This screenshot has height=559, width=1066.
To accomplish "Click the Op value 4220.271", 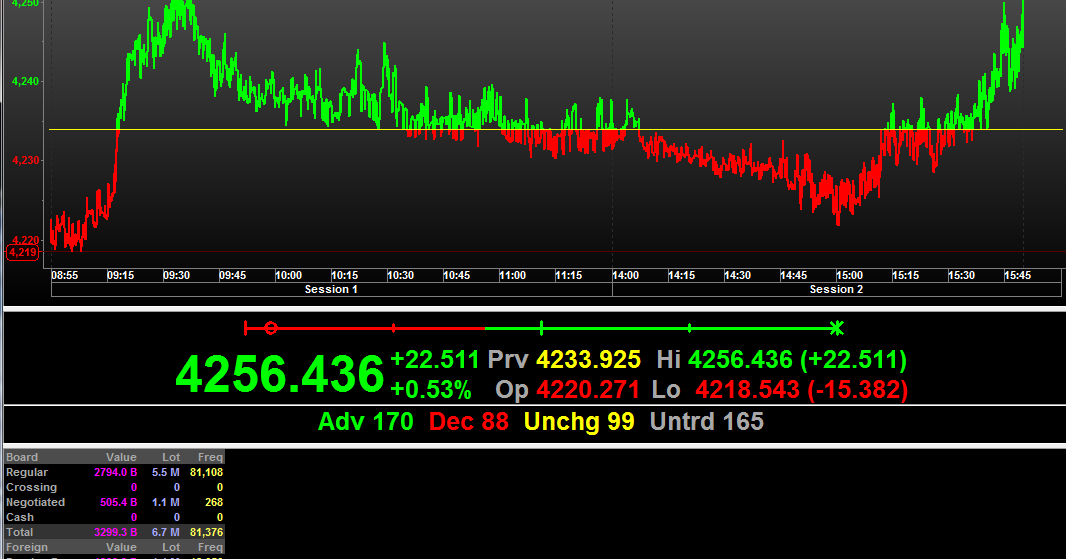I will pyautogui.click(x=588, y=390).
